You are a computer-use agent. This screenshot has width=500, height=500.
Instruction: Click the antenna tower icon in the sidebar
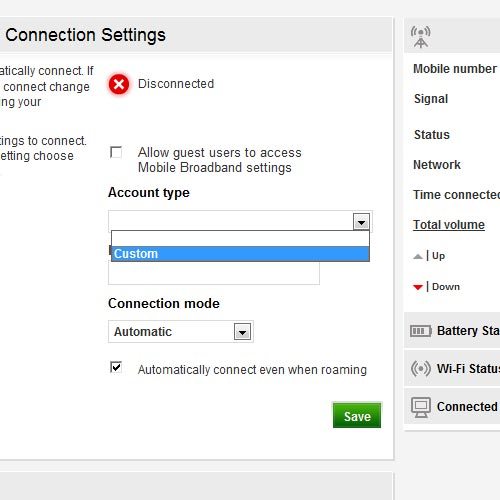pos(421,37)
